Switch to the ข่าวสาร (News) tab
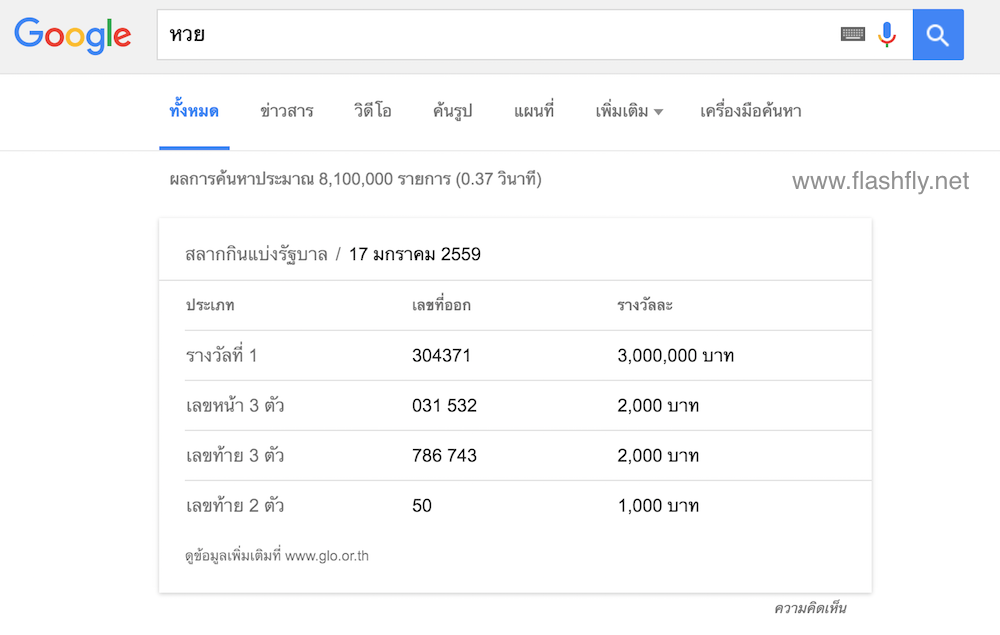Image resolution: width=1000 pixels, height=635 pixels. click(288, 111)
